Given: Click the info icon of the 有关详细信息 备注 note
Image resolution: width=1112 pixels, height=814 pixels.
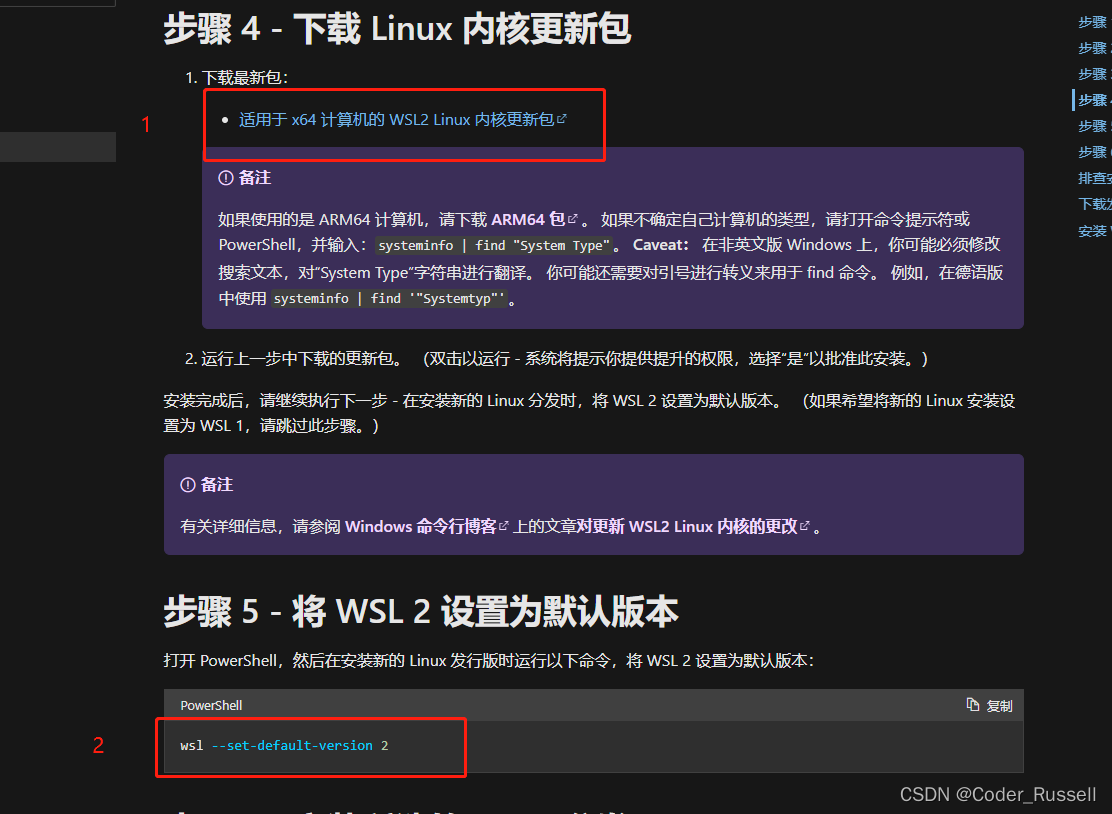Looking at the screenshot, I should point(188,485).
